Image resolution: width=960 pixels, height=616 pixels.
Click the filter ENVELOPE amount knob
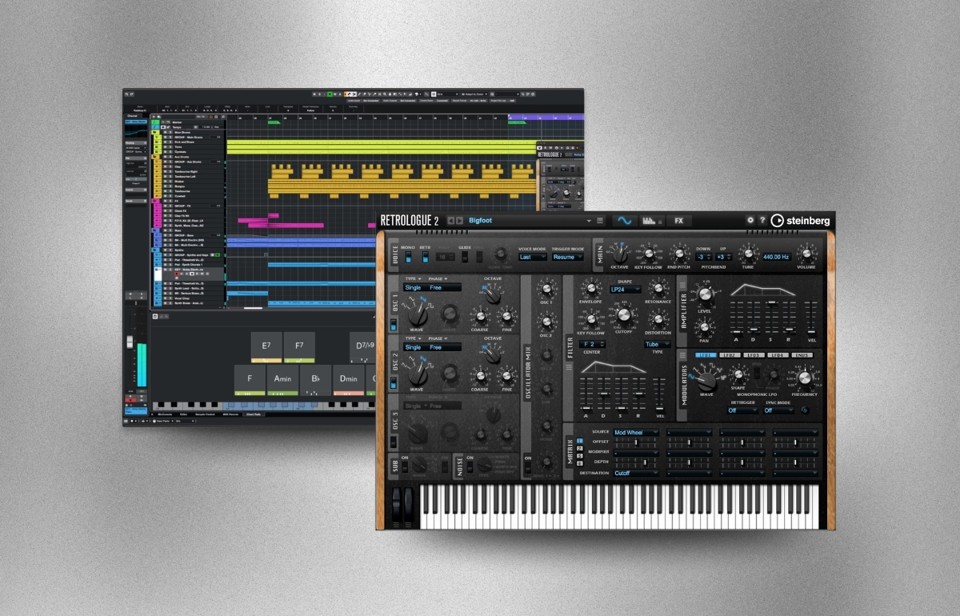click(x=590, y=288)
